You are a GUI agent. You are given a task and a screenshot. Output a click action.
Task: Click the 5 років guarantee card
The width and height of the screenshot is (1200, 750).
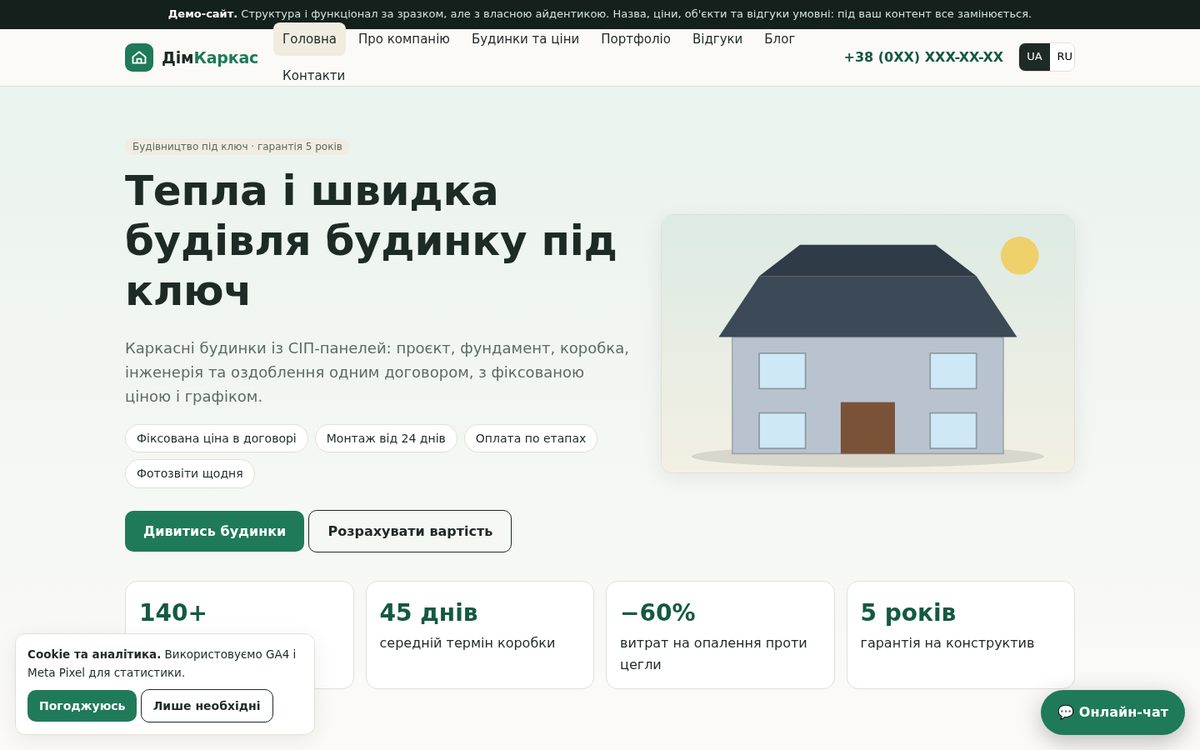click(961, 635)
